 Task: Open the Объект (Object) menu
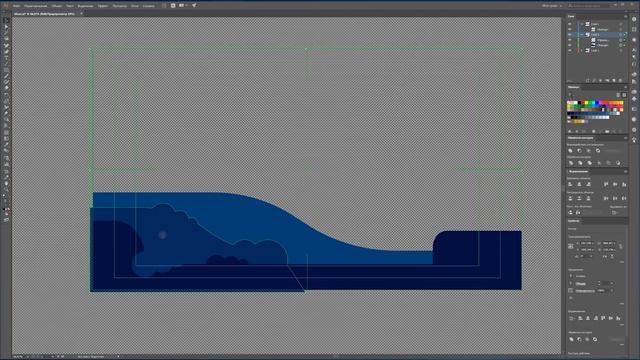coord(56,6)
